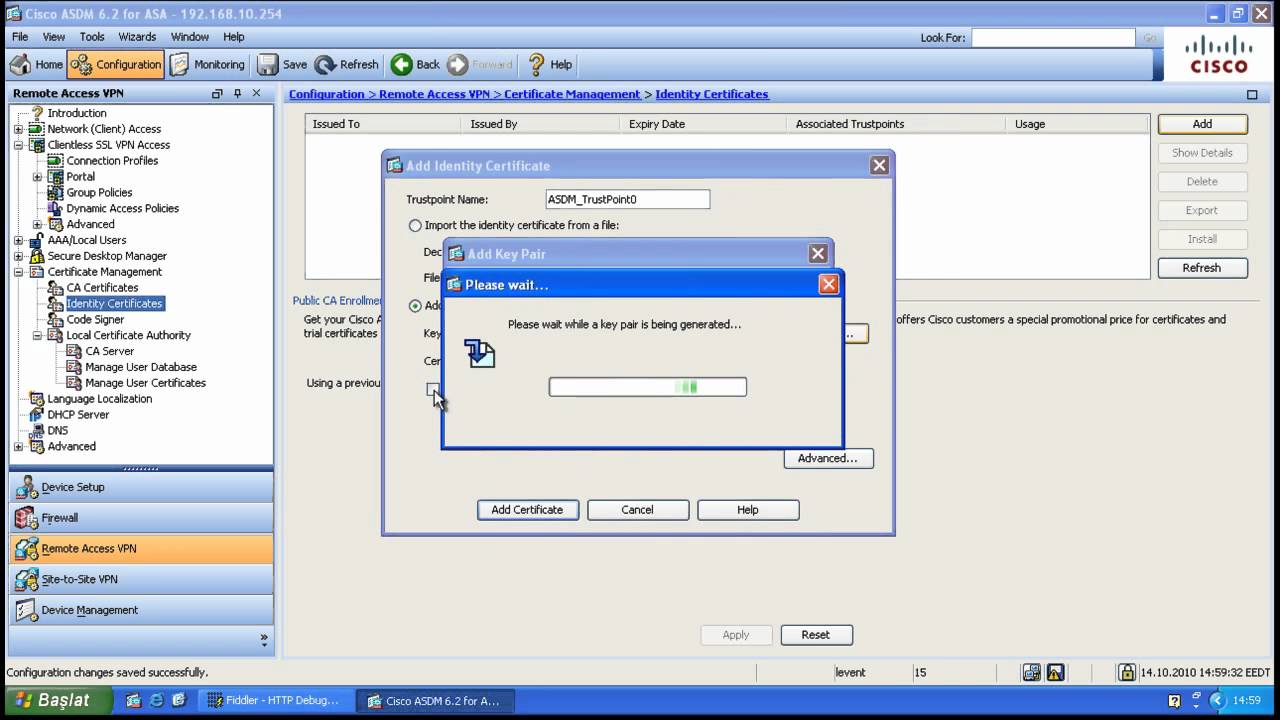The image size is (1280, 720).
Task: Cancel the Add Identity Certificate dialog
Action: (x=637, y=510)
